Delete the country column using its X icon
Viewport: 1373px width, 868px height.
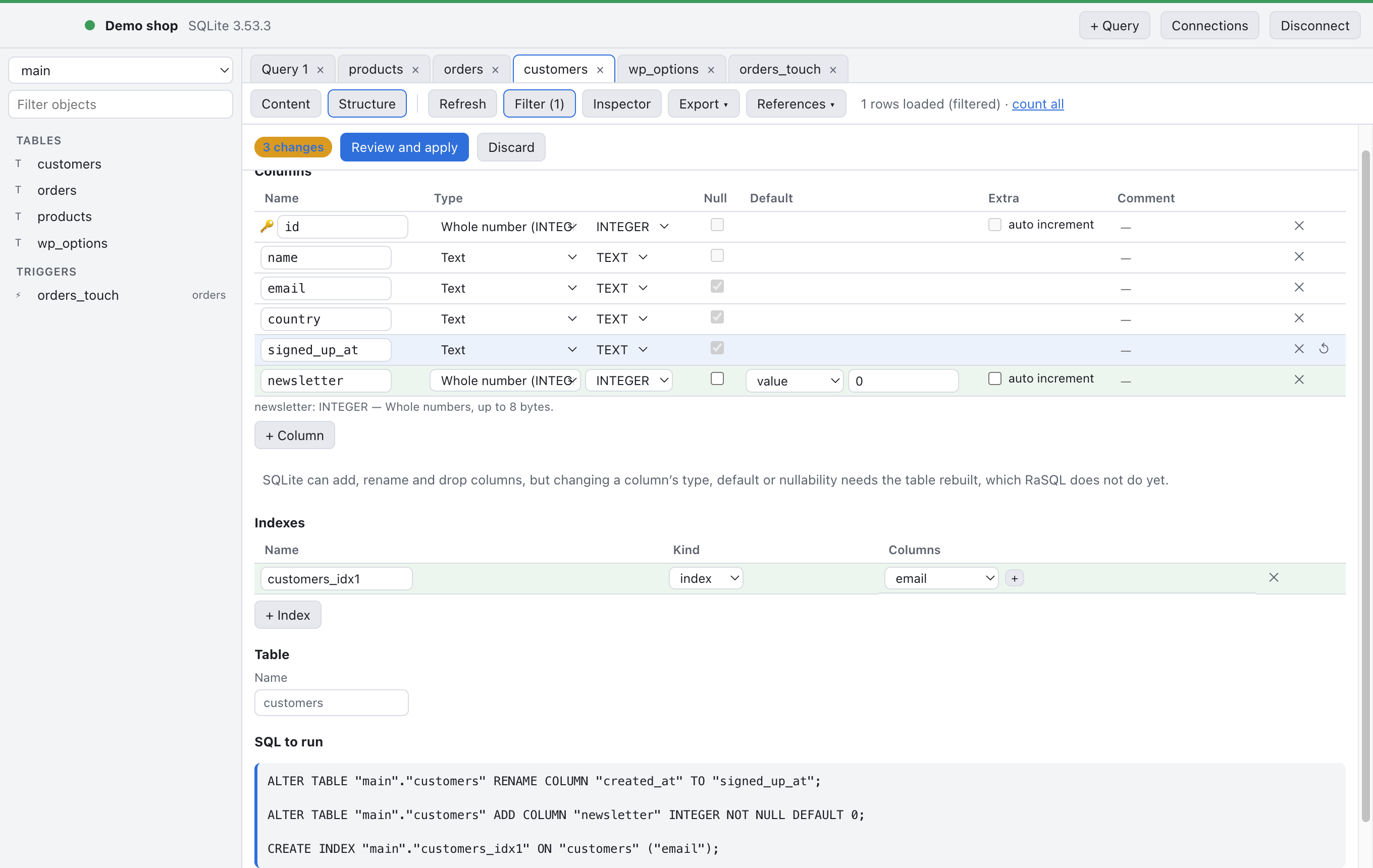[1299, 318]
